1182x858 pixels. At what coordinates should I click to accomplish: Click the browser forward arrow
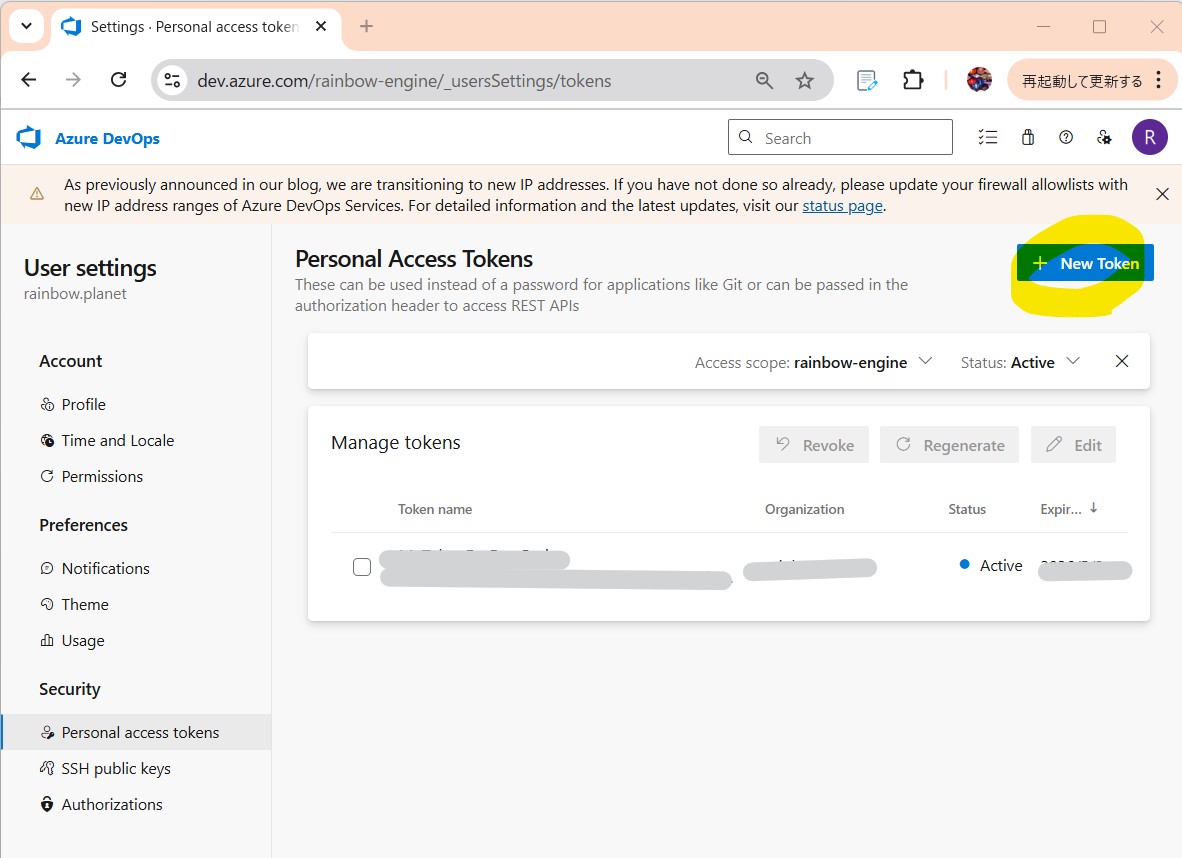click(73, 80)
